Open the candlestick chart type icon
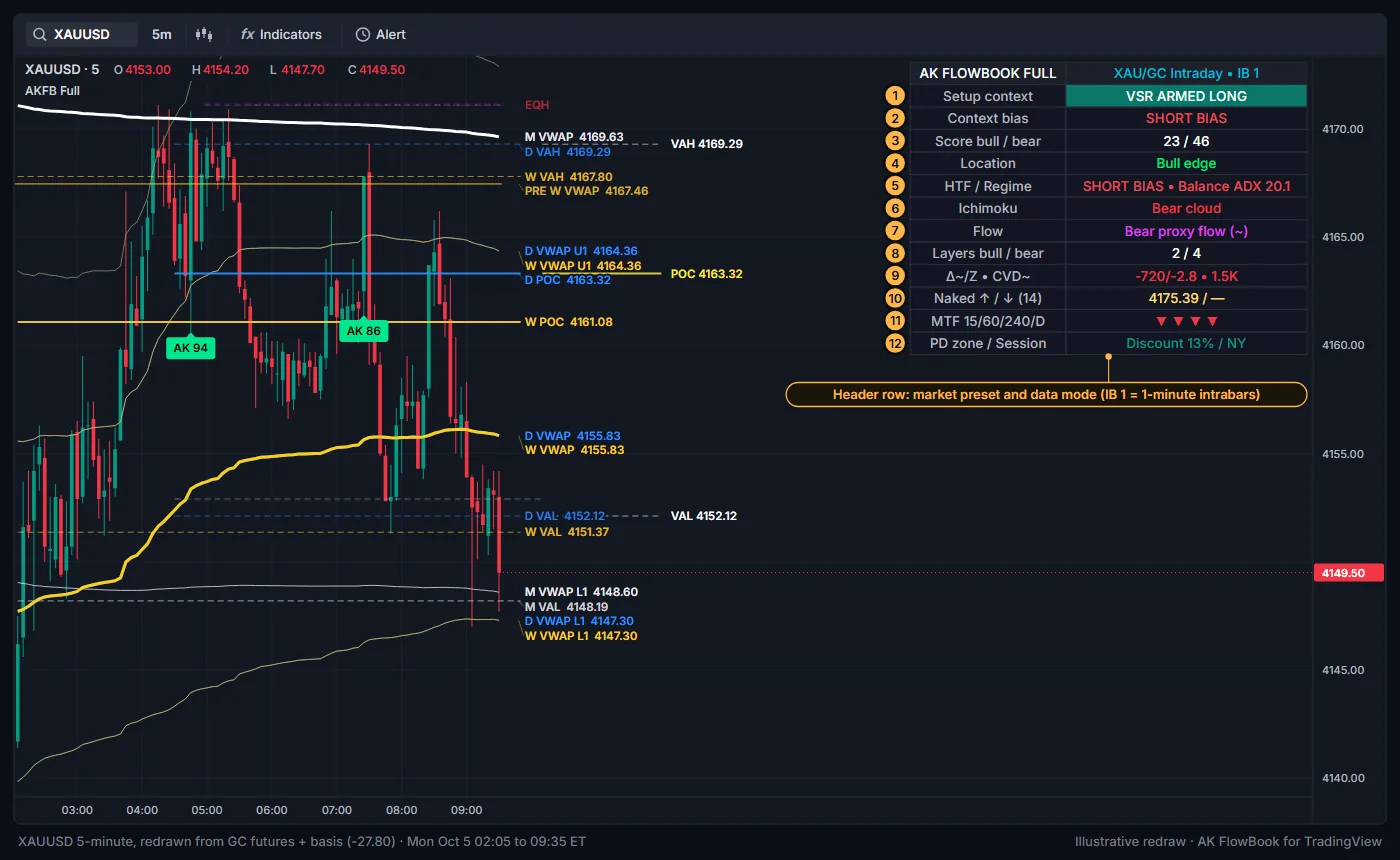Image resolution: width=1400 pixels, height=860 pixels. click(204, 34)
